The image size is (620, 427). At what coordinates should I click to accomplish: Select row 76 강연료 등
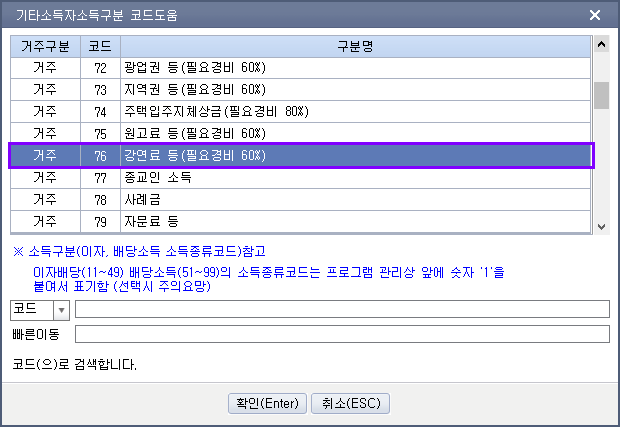tap(300, 156)
